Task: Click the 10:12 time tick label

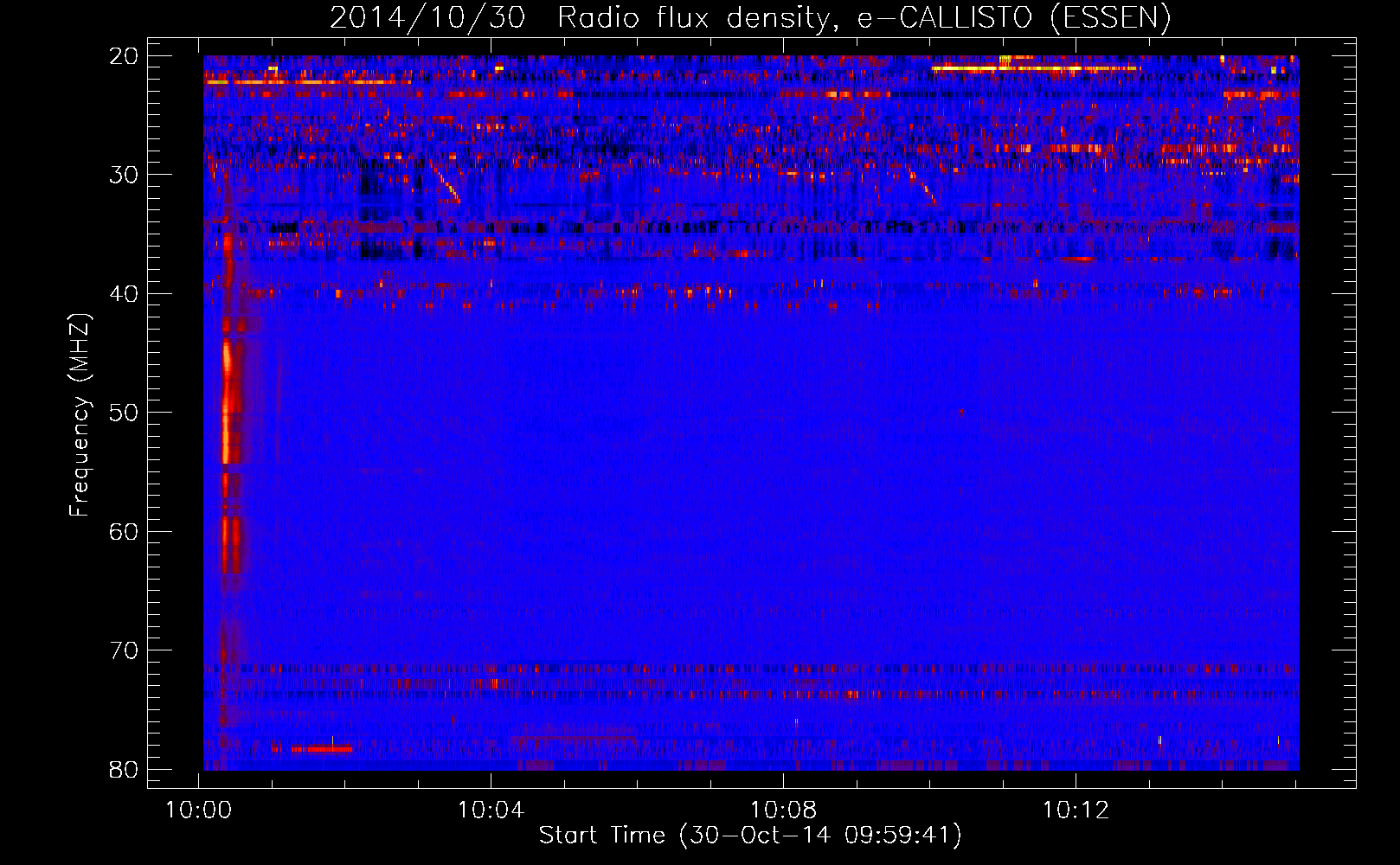Action: 1076,810
